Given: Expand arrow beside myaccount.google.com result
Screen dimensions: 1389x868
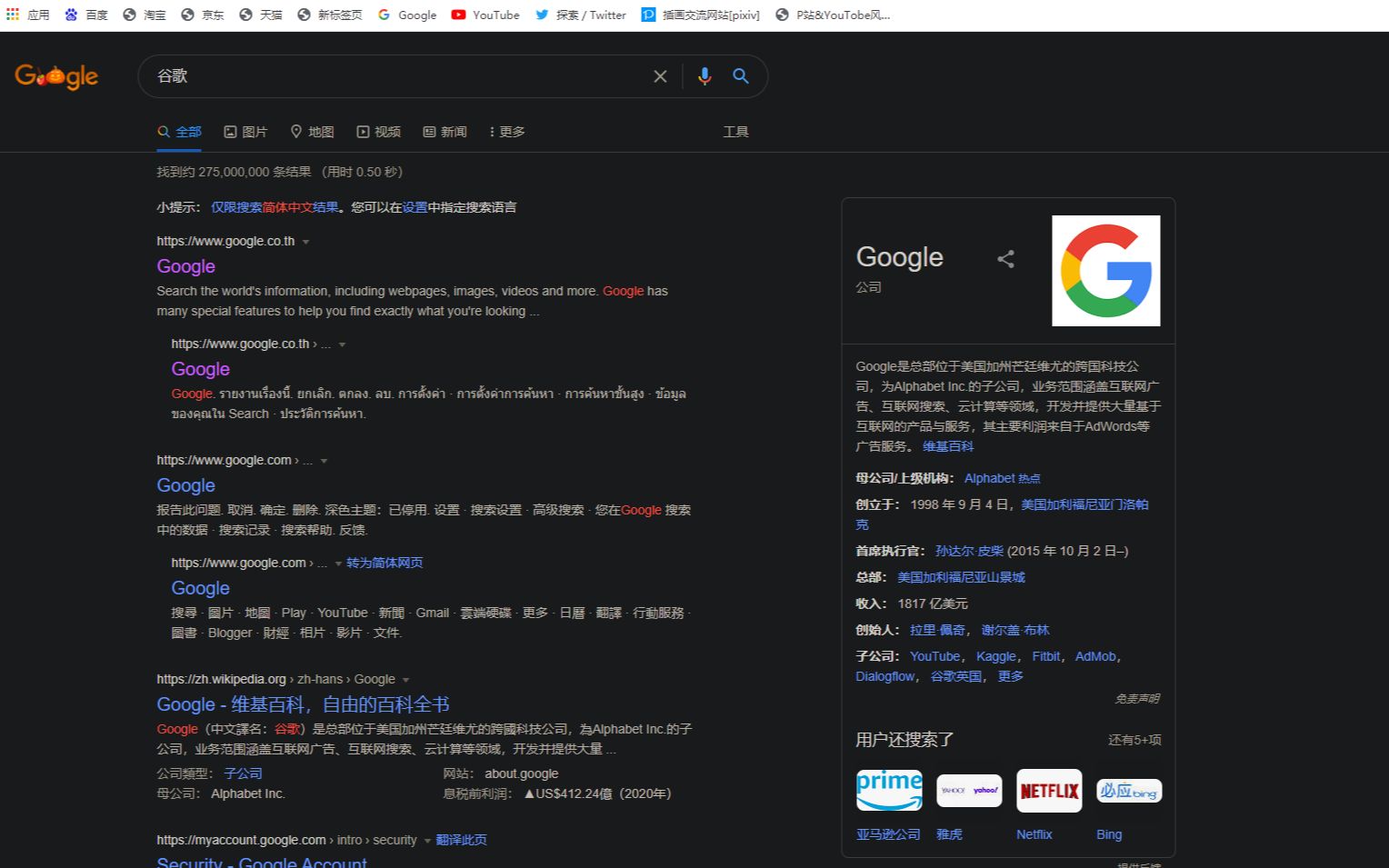Looking at the screenshot, I should tap(427, 841).
